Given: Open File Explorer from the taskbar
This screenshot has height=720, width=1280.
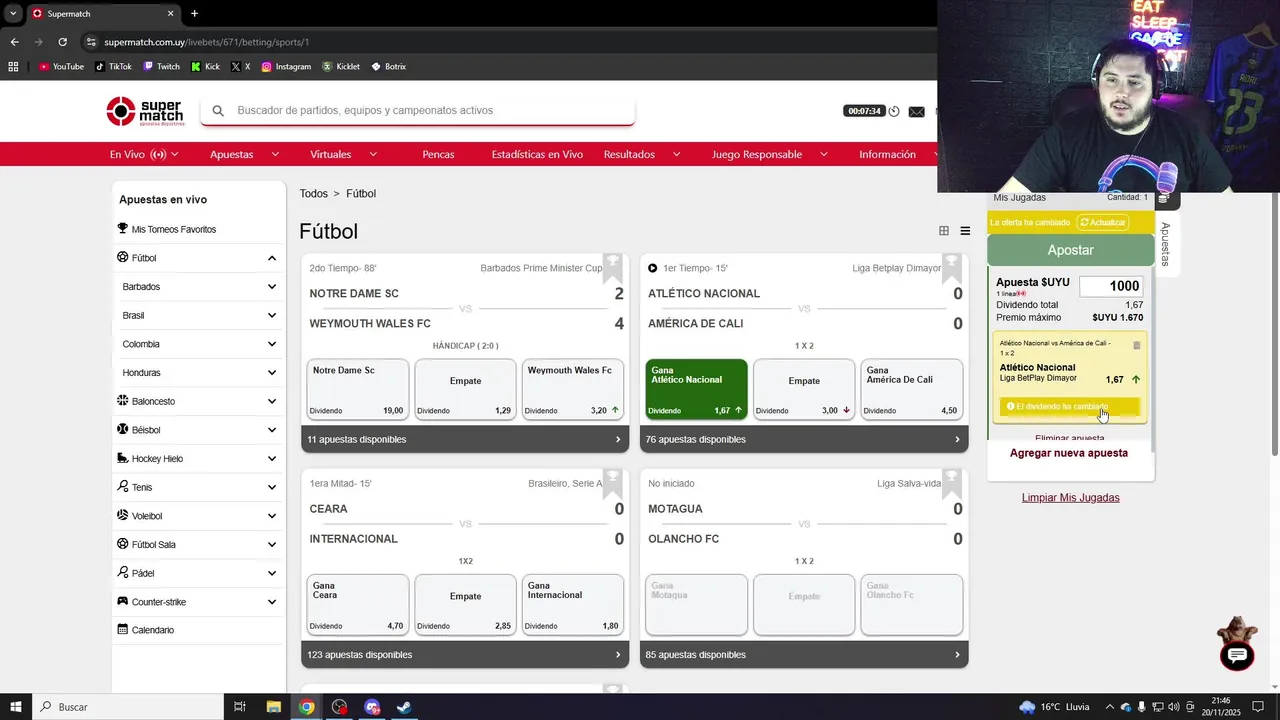Looking at the screenshot, I should [273, 707].
